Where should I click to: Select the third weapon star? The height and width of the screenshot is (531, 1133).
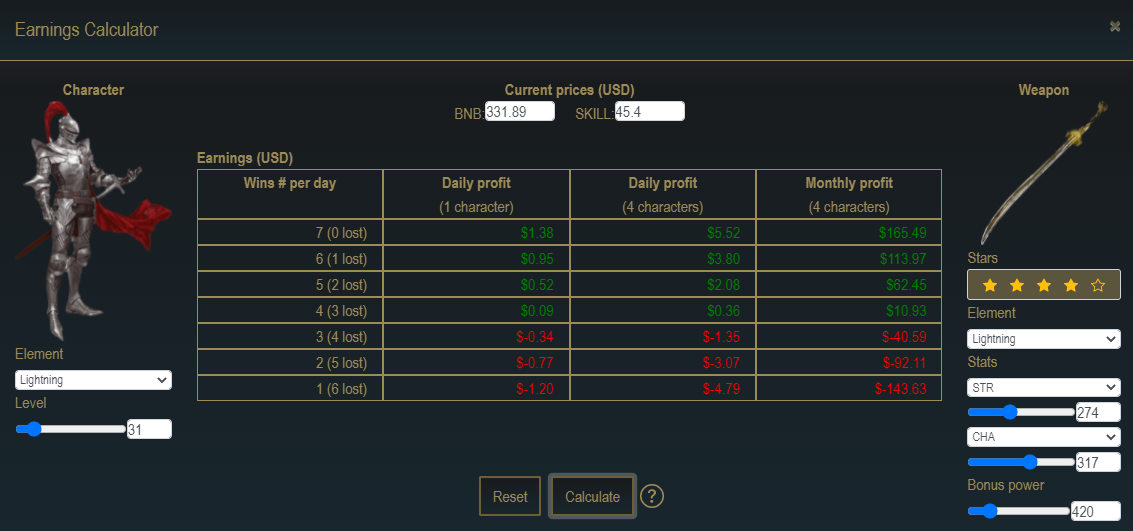pos(1044,285)
